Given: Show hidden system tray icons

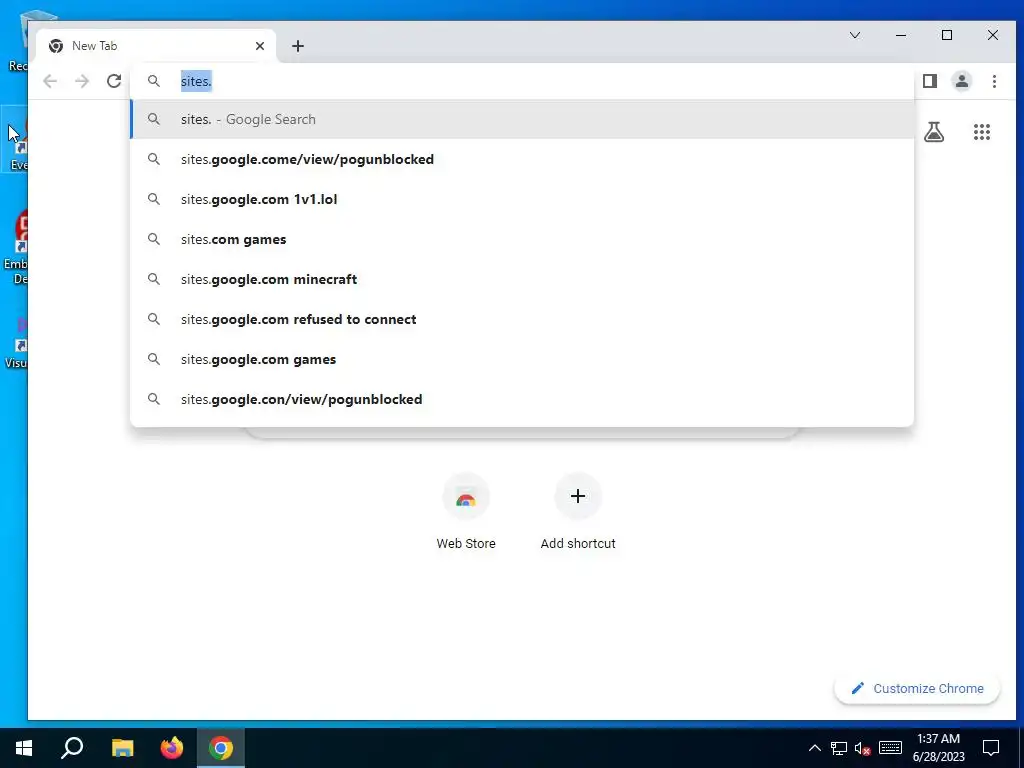Looking at the screenshot, I should tap(814, 748).
